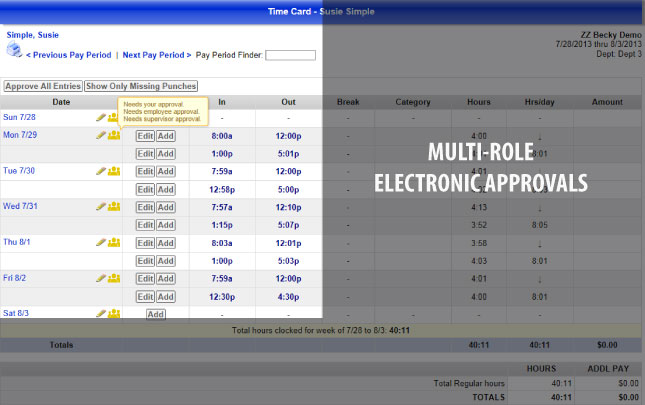Click the approval people icon for Mon 7/29
645x405 pixels.
(113, 135)
